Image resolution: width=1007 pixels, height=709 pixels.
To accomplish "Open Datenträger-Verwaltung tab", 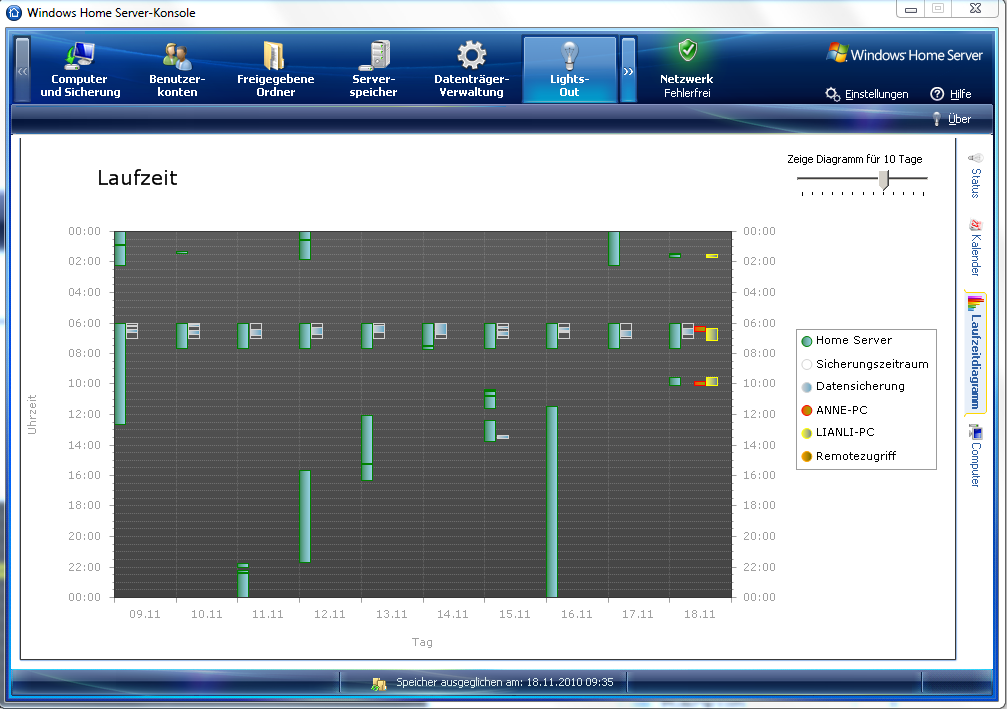I will (471, 69).
